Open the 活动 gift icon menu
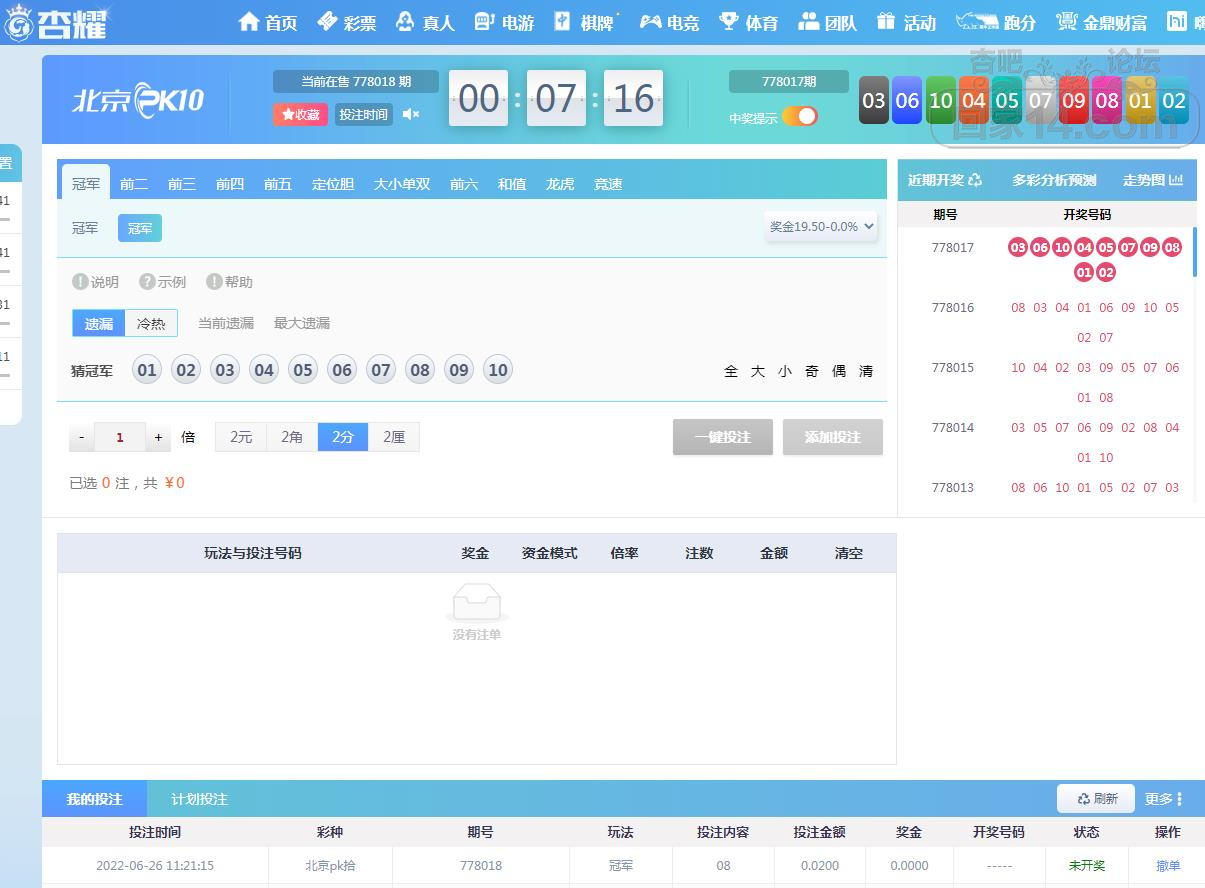 pos(885,21)
